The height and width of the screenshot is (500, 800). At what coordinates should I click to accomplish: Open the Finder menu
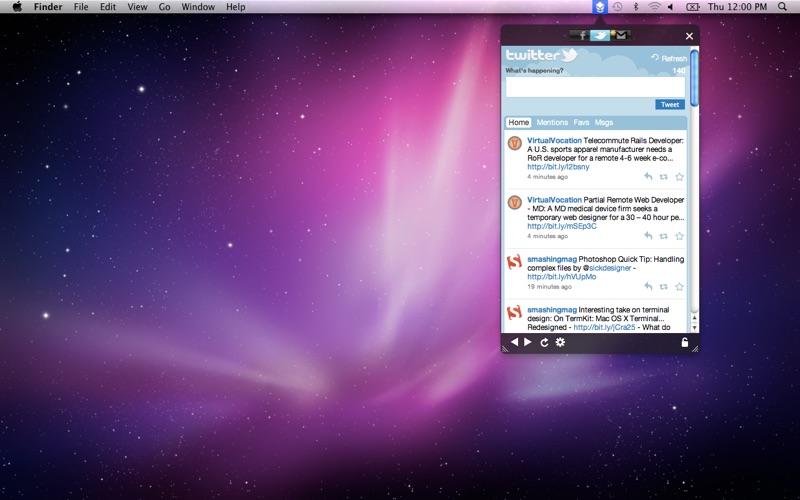click(x=48, y=7)
